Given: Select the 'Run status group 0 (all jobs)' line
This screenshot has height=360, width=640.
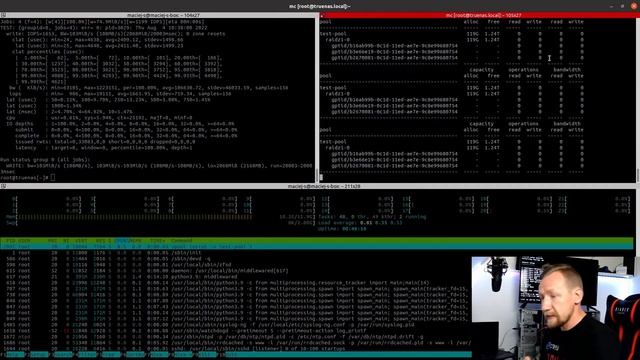Looking at the screenshot, I should [45, 160].
